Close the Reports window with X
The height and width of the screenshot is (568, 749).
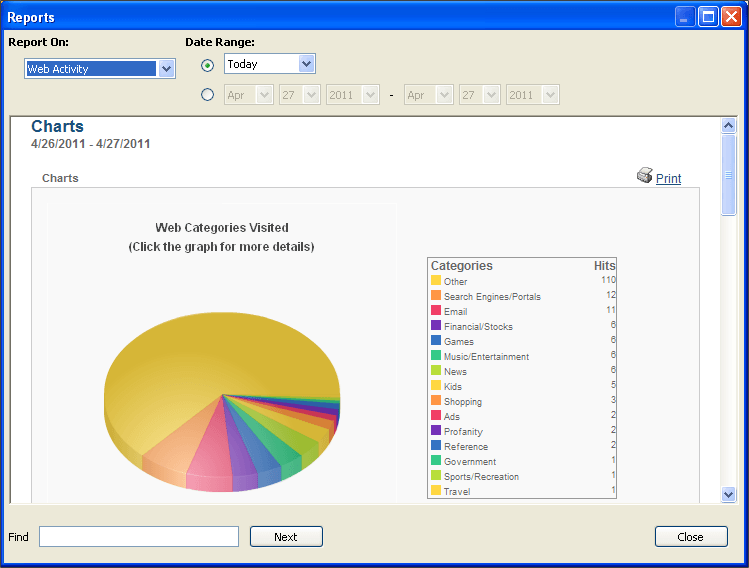tap(731, 17)
